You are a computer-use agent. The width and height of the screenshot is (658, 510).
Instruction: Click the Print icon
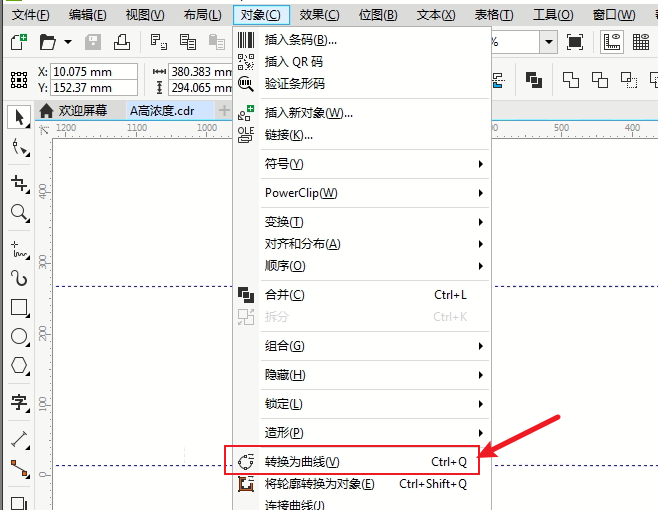(x=122, y=42)
